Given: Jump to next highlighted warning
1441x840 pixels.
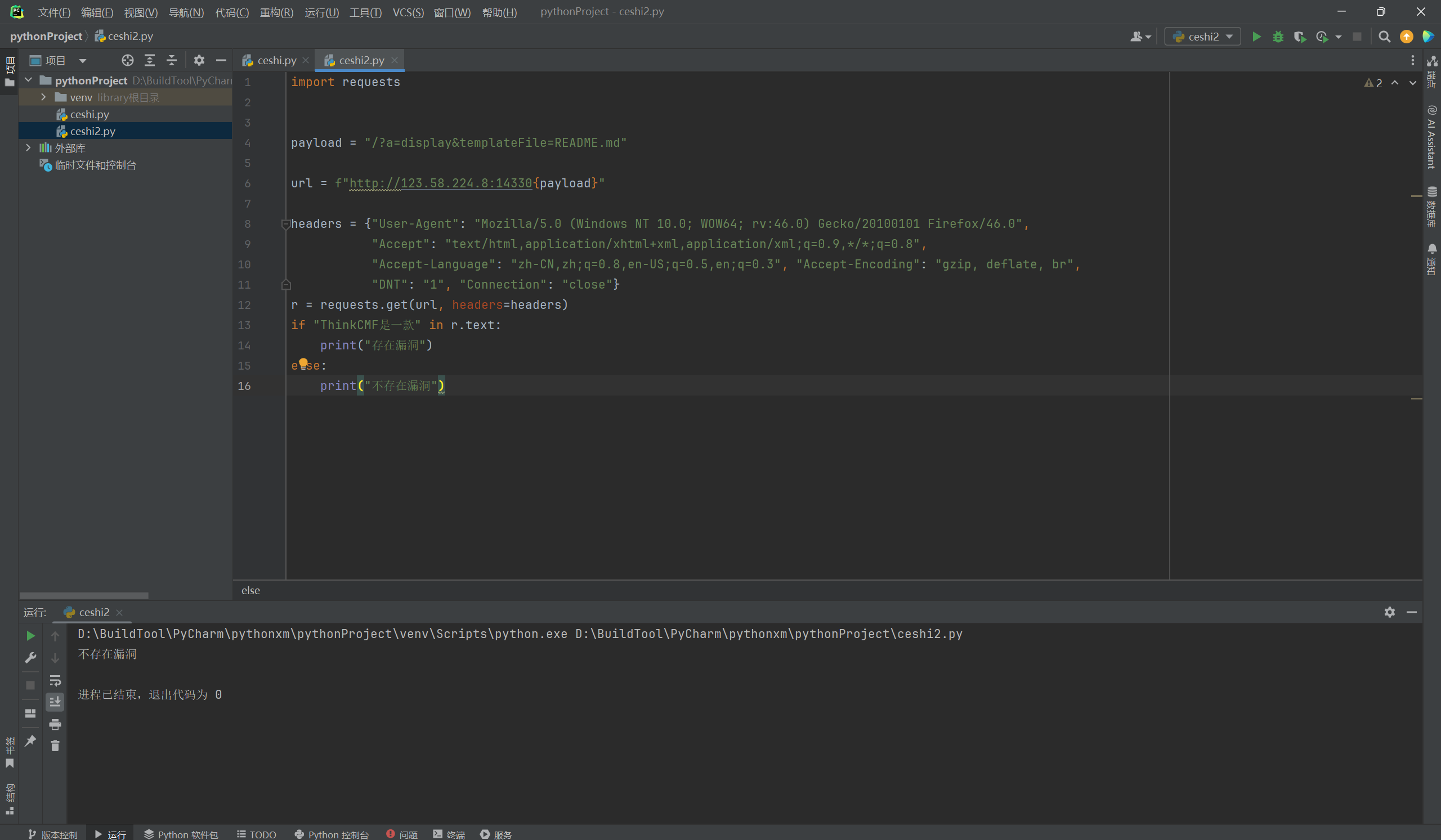Looking at the screenshot, I should click(1412, 83).
